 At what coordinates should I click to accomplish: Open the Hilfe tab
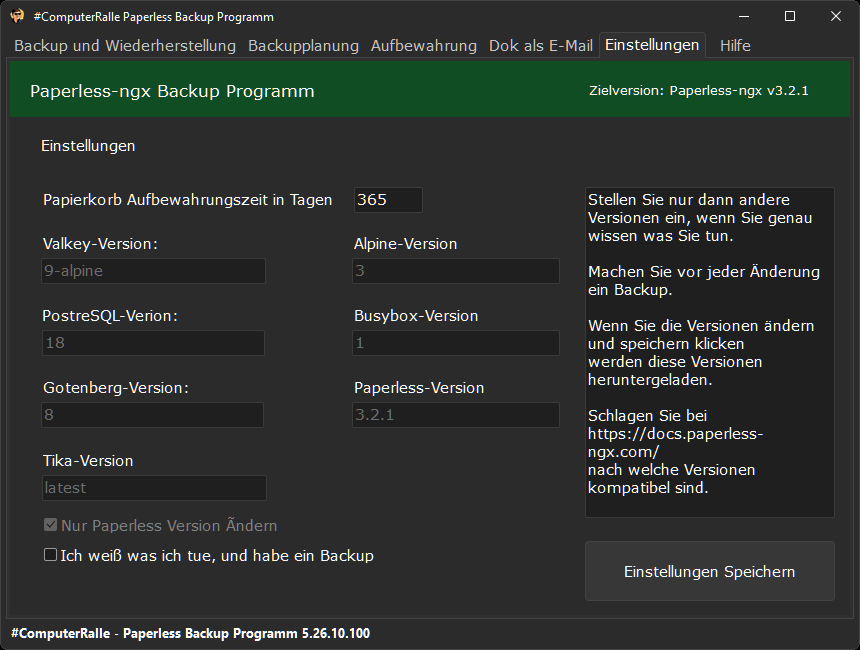735,46
